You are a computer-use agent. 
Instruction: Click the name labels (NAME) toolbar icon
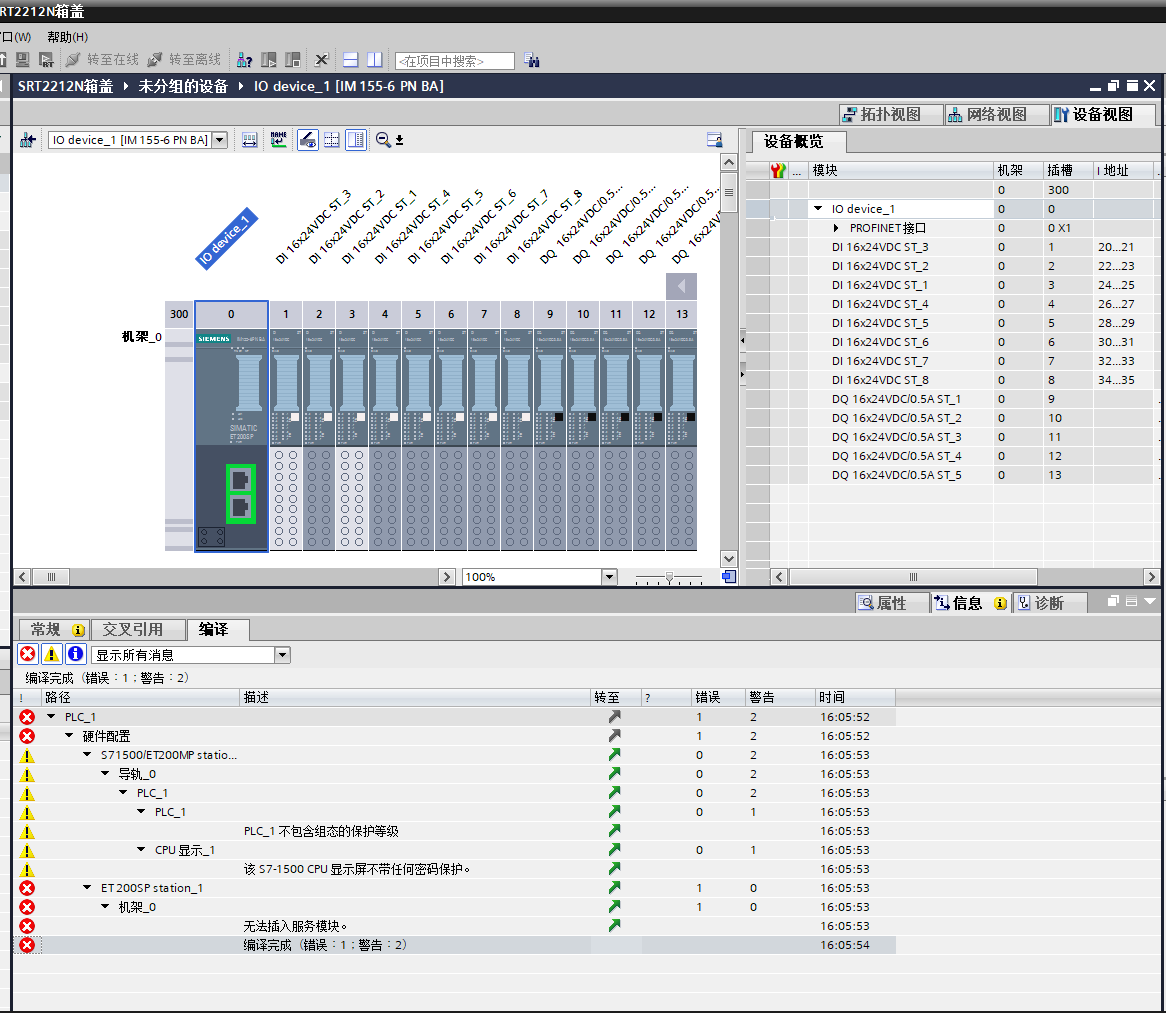click(x=279, y=140)
